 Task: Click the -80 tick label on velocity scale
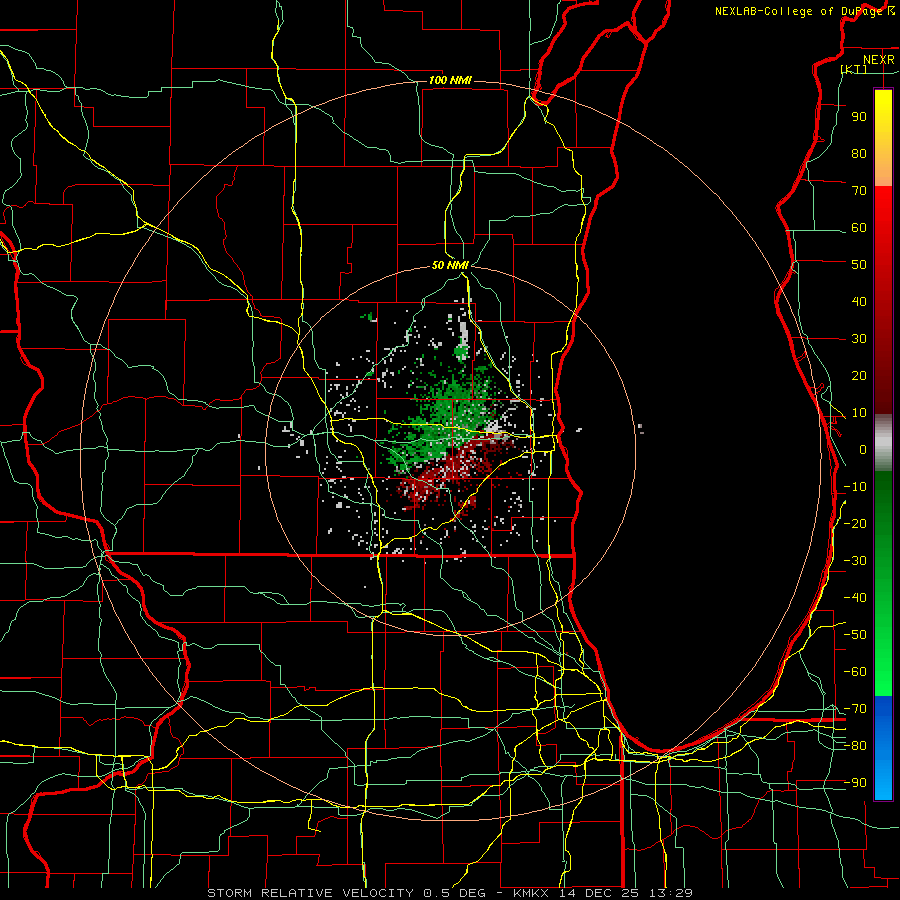pos(855,746)
